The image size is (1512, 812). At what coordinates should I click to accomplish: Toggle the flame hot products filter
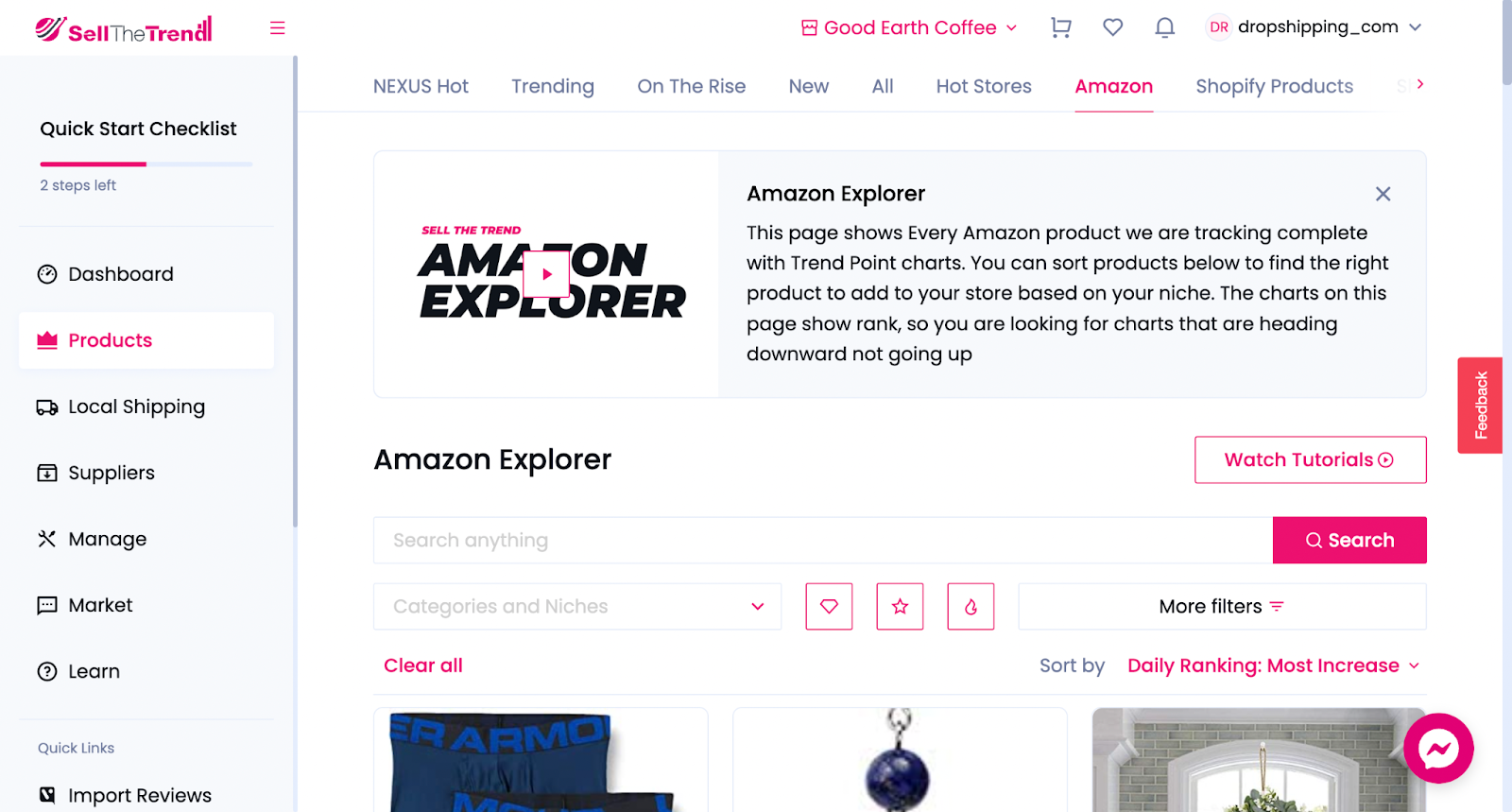[x=971, y=606]
